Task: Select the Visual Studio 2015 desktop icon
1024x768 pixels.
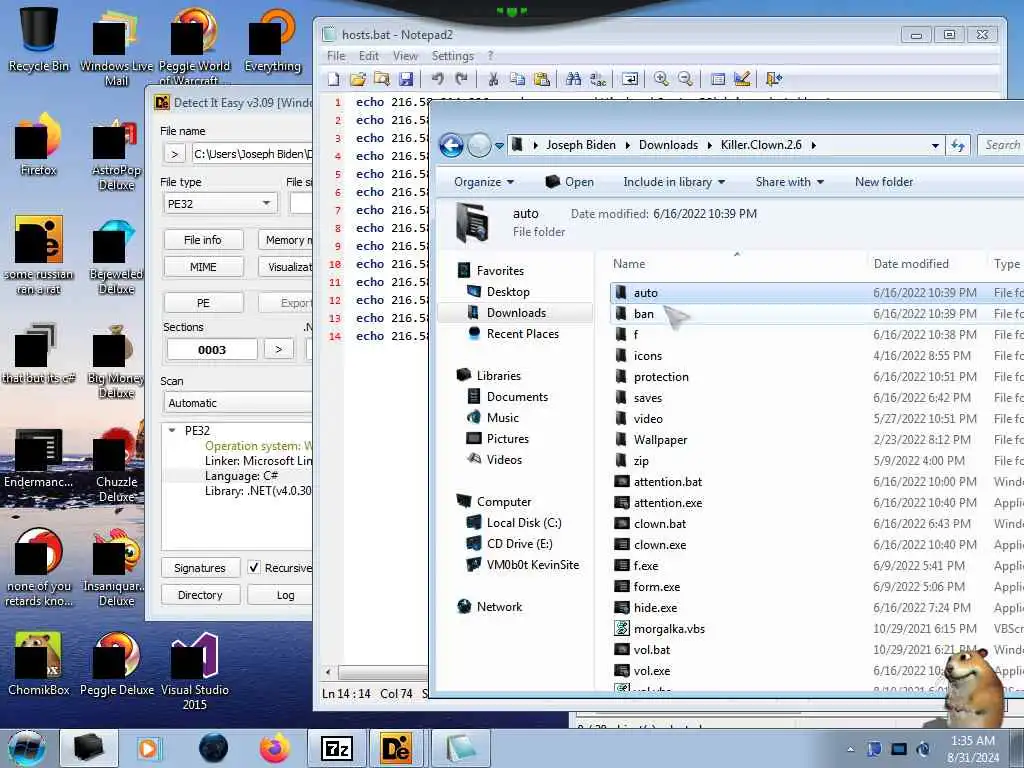Action: pyautogui.click(x=195, y=671)
